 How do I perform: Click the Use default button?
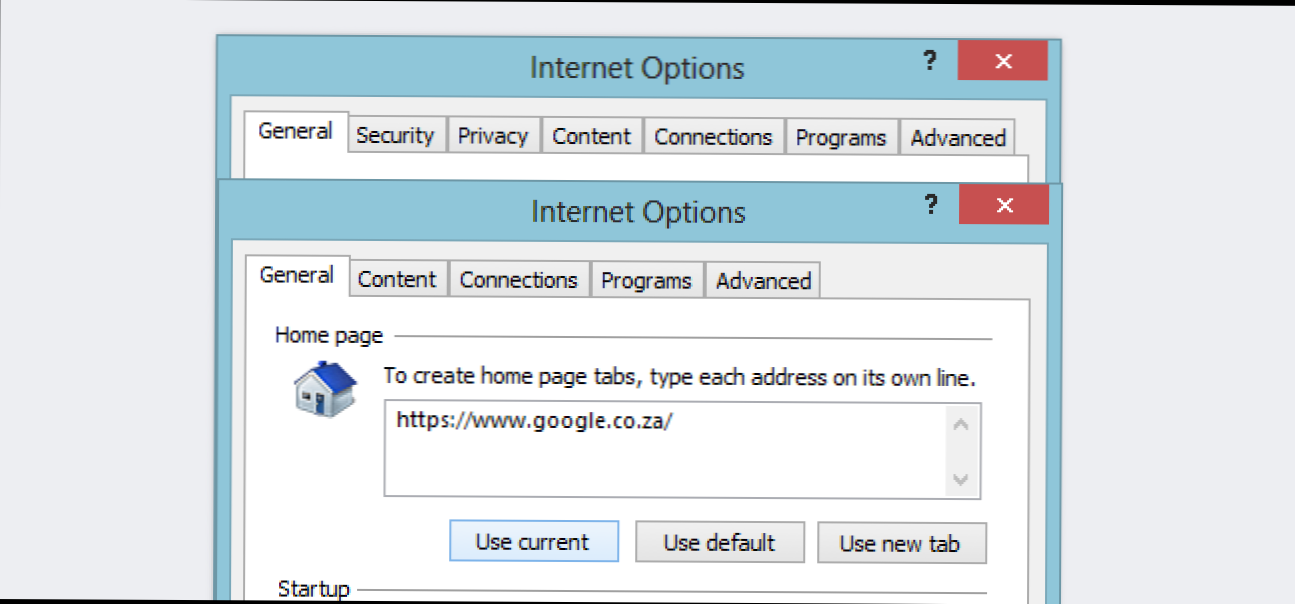click(719, 543)
